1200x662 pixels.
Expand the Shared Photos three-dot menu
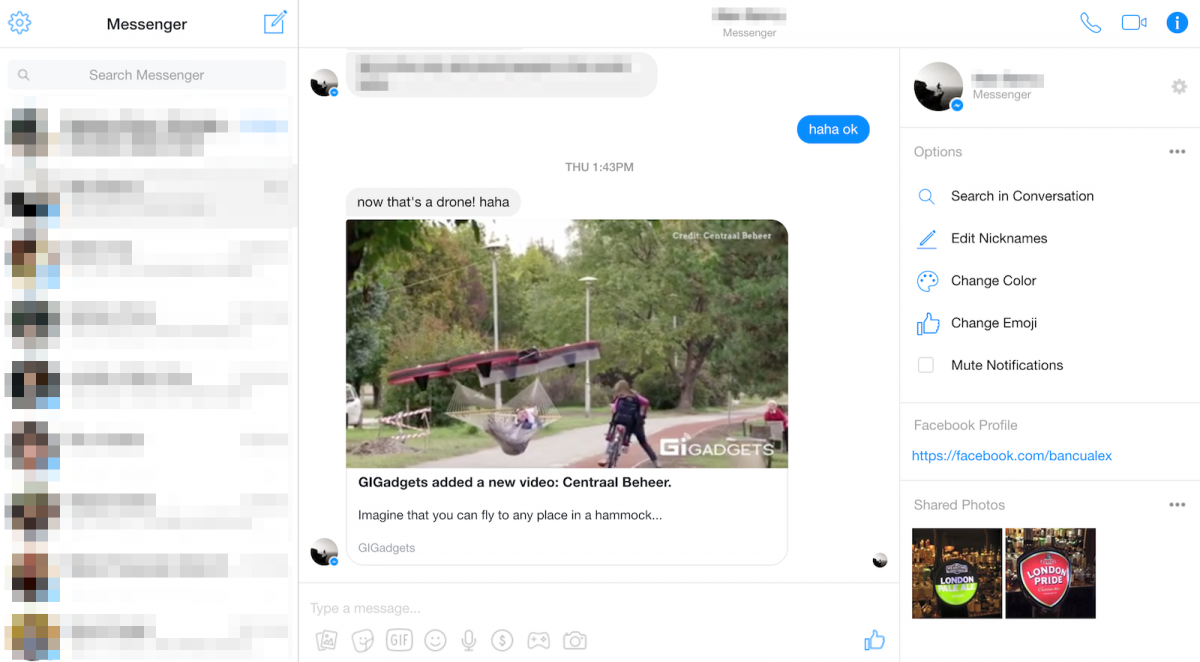click(x=1177, y=505)
